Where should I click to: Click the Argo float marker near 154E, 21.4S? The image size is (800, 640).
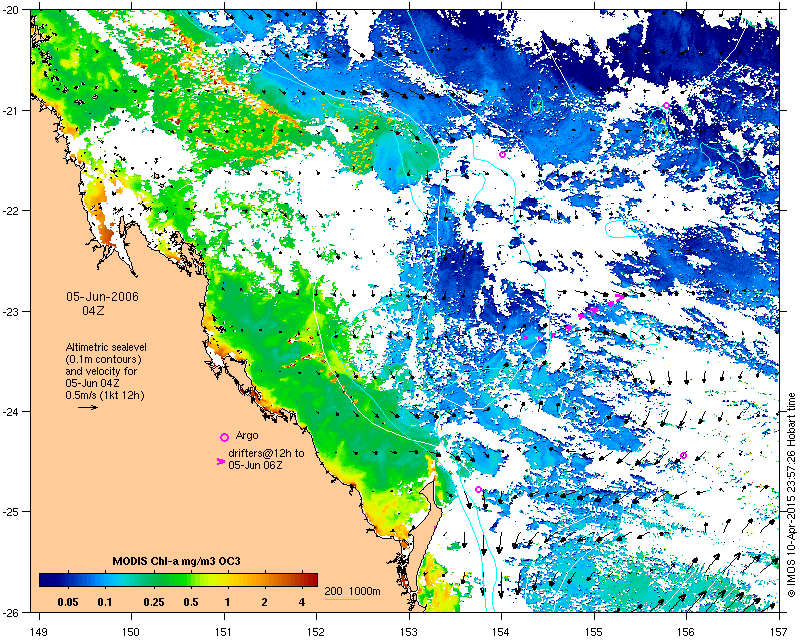coord(502,154)
